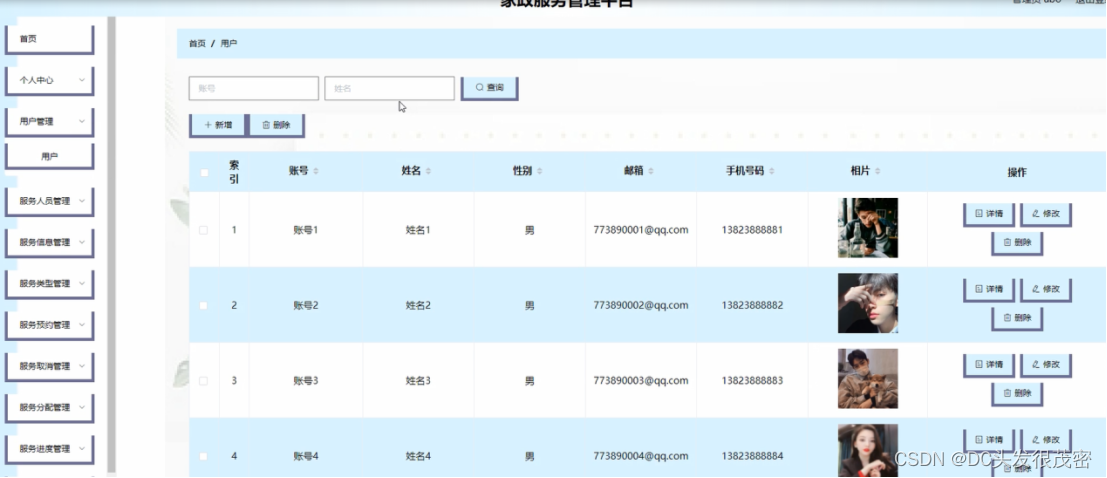Click the 操作 column header
The height and width of the screenshot is (478, 1107).
1017,172
